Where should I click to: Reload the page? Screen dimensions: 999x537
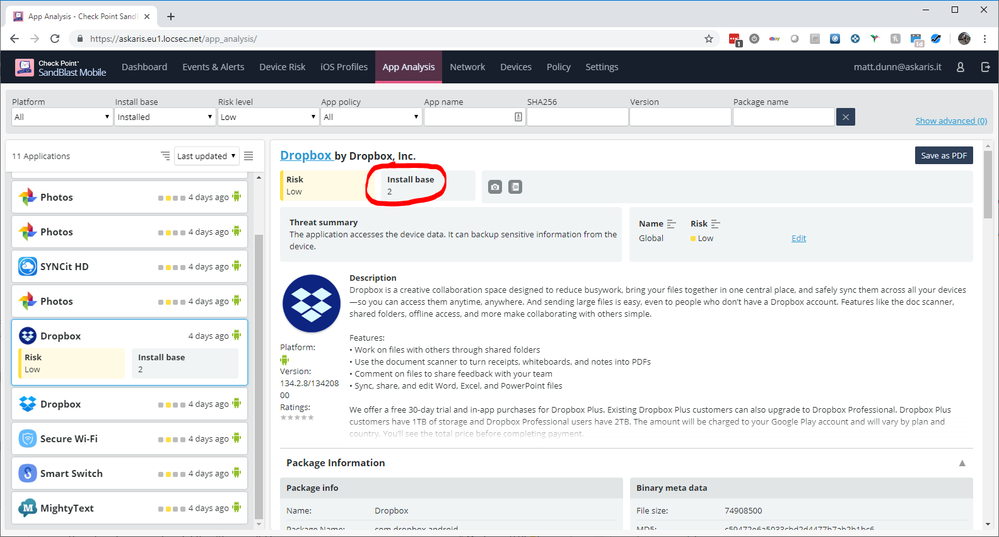[x=55, y=39]
